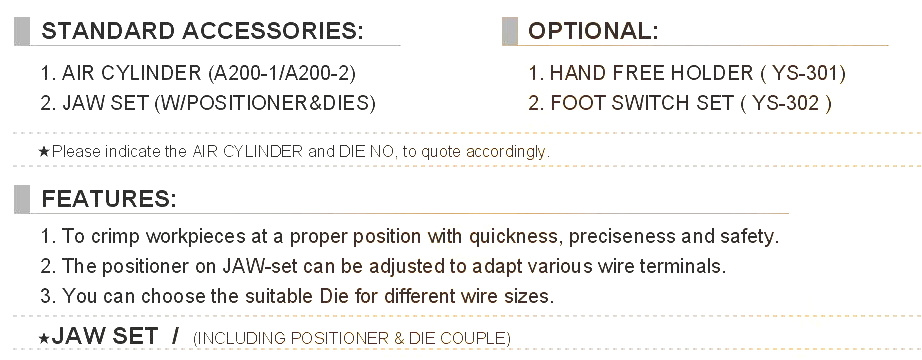Click the crimp workpieces feature line

[409, 236]
